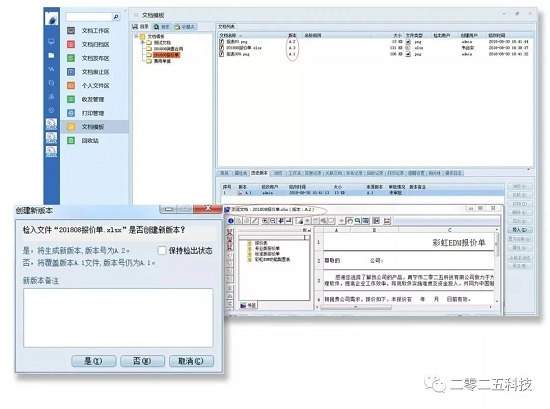This screenshot has width=550, height=409.
Task: Click inside the 新版本备注 text area
Action: click(x=118, y=318)
